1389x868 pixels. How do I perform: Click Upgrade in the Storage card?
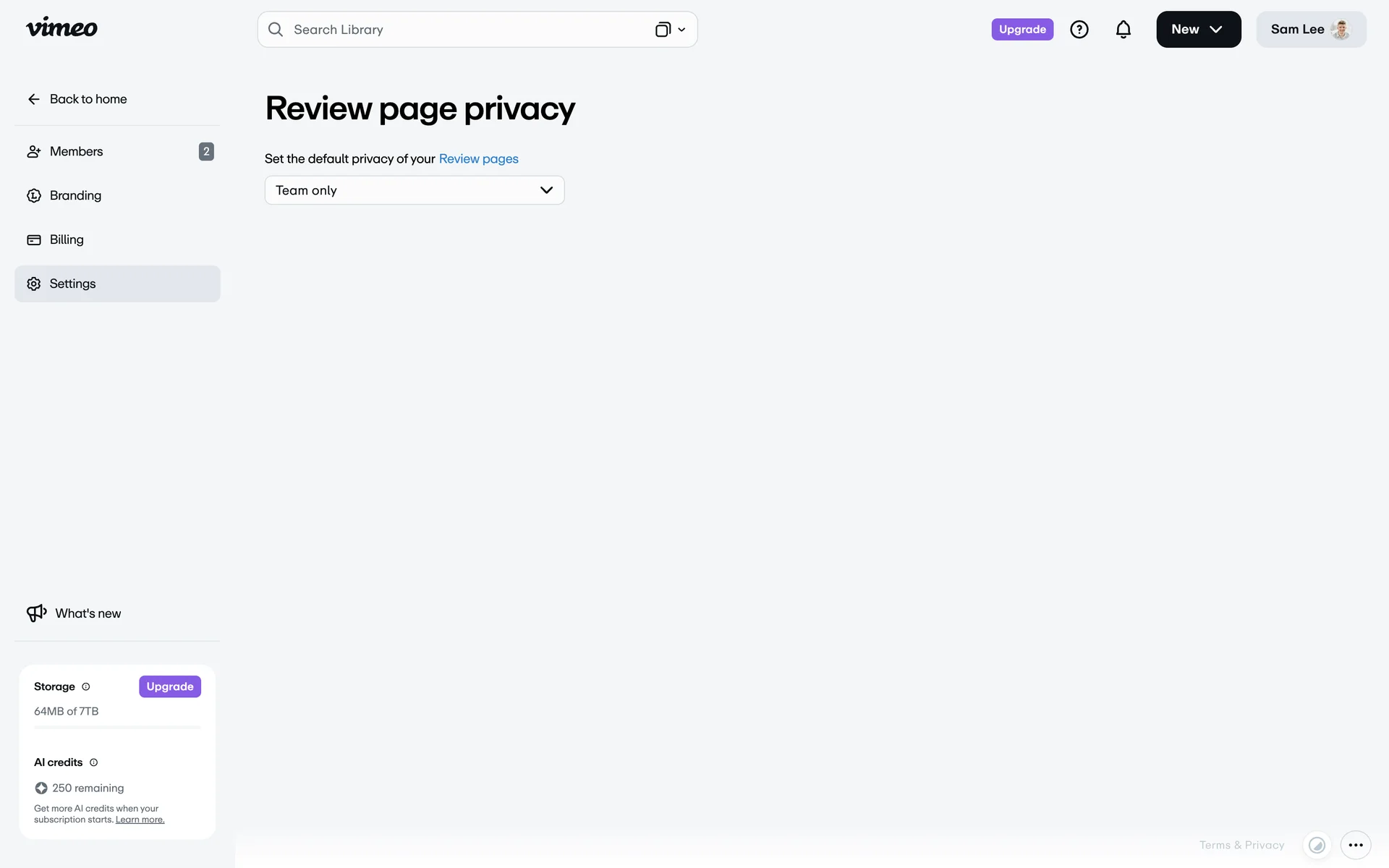coord(169,686)
